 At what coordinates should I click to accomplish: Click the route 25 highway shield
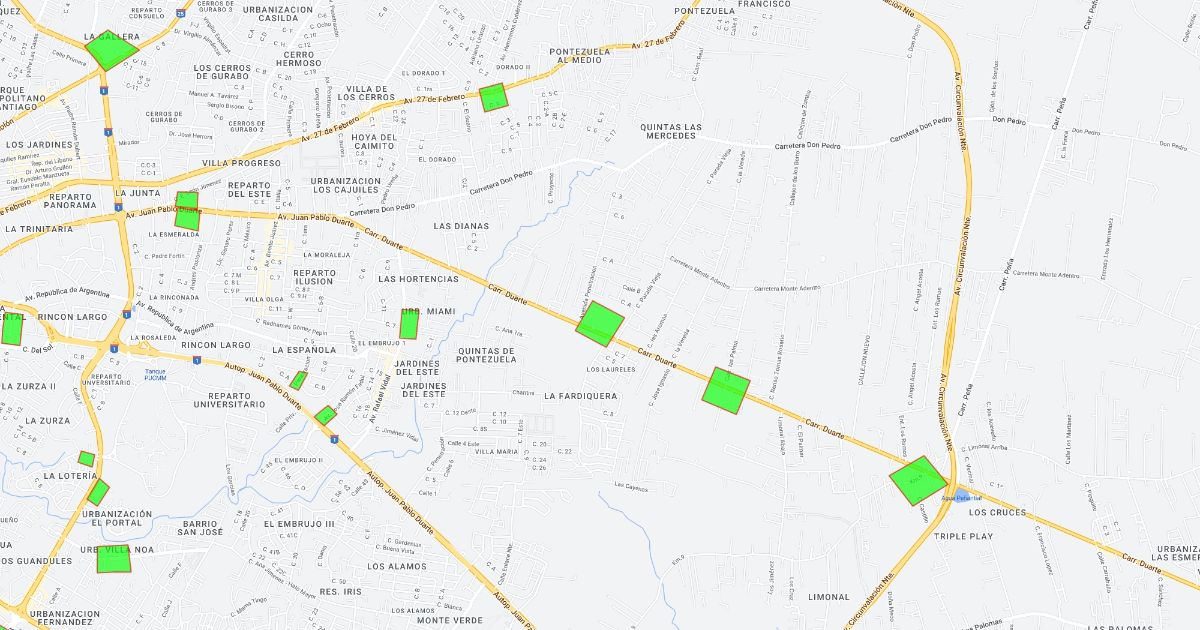179,14
